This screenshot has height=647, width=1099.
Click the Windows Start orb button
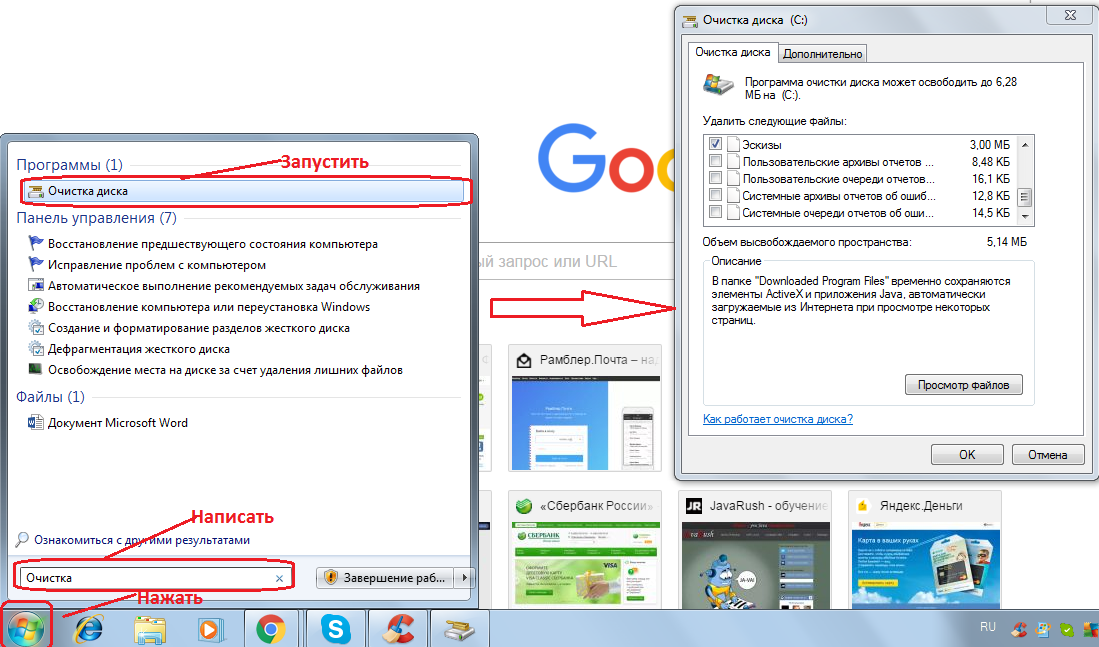click(26, 628)
